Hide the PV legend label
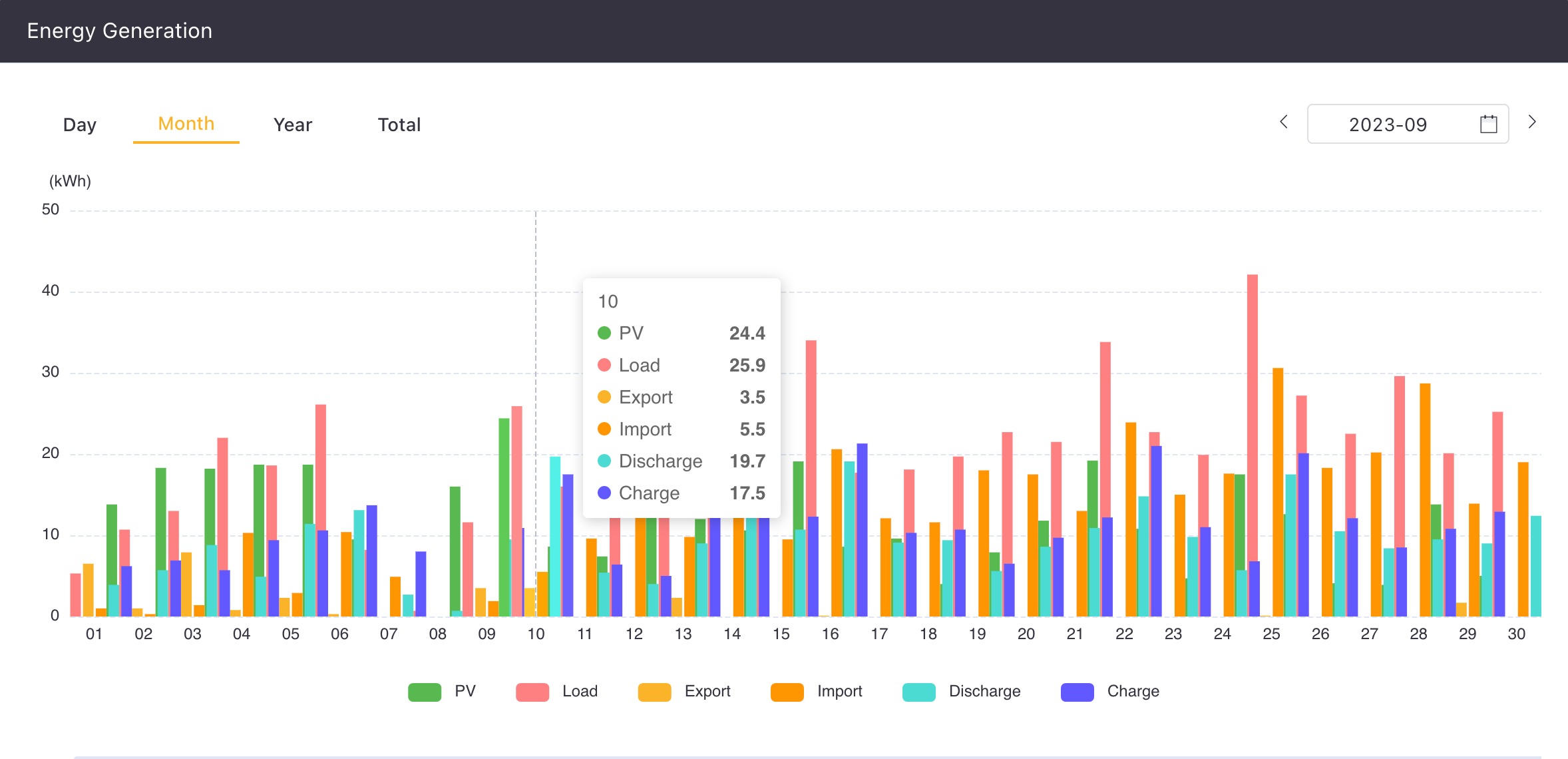1568x759 pixels. (465, 691)
